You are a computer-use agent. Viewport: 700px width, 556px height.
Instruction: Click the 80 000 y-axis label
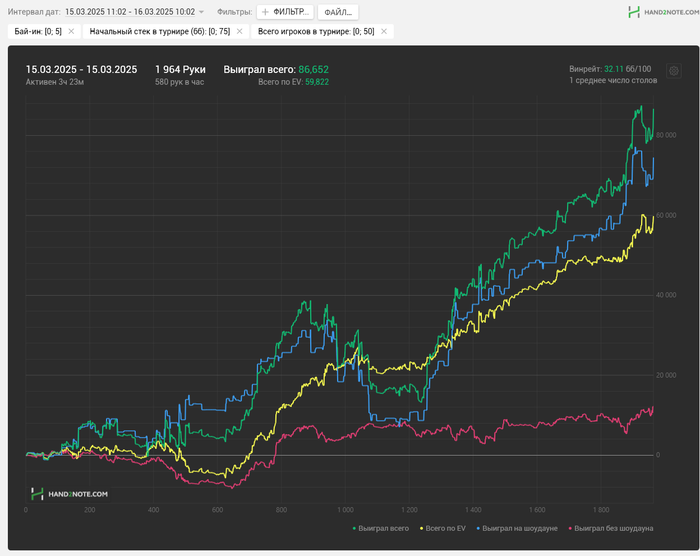click(666, 135)
